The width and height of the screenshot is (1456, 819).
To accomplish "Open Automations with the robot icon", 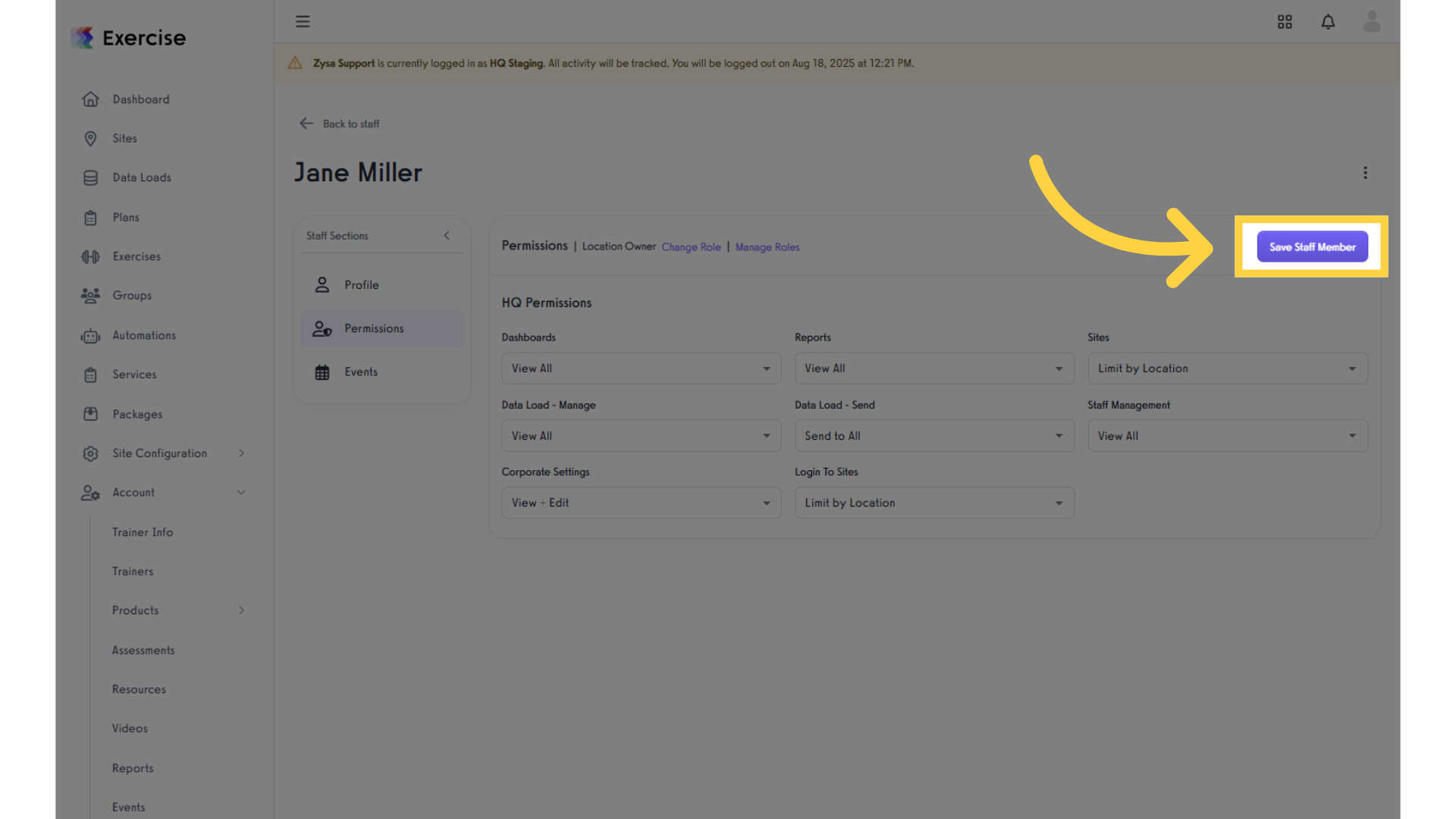I will point(90,335).
